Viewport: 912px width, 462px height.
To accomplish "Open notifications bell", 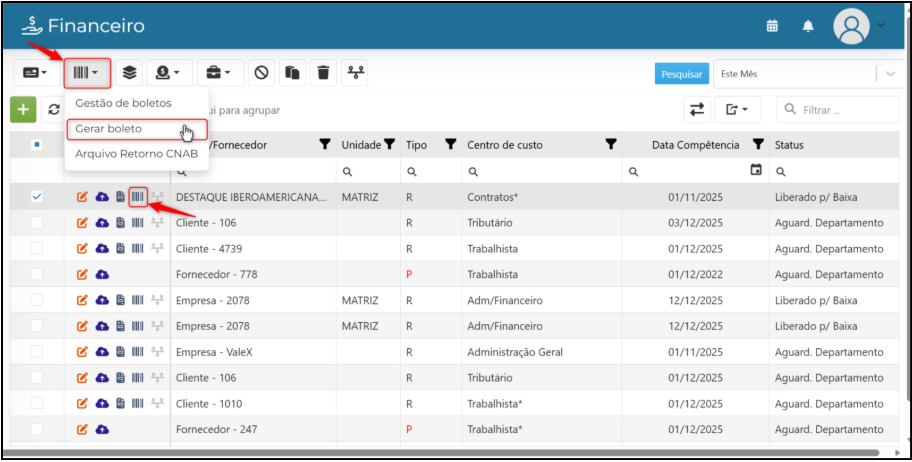I will (808, 26).
